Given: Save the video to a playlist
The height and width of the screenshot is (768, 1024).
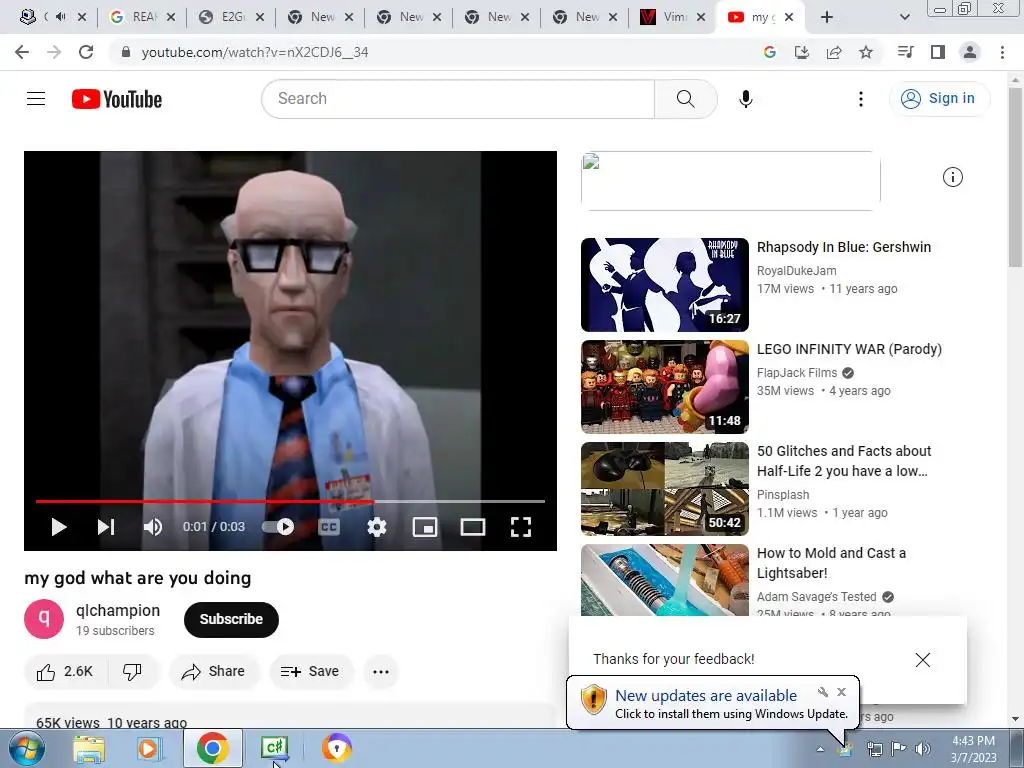Looking at the screenshot, I should pos(310,671).
